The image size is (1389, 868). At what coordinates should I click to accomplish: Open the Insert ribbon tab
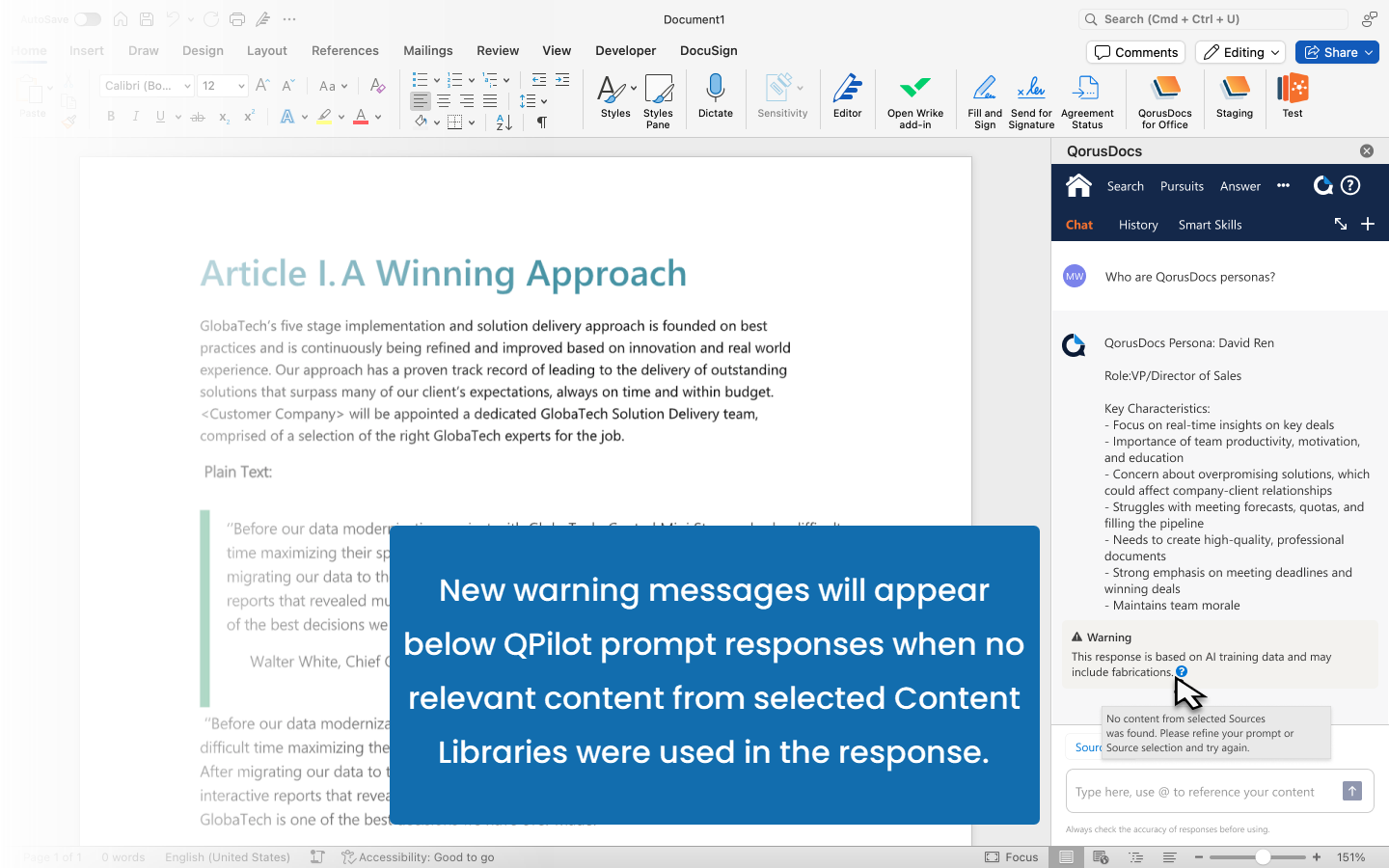pos(87,50)
